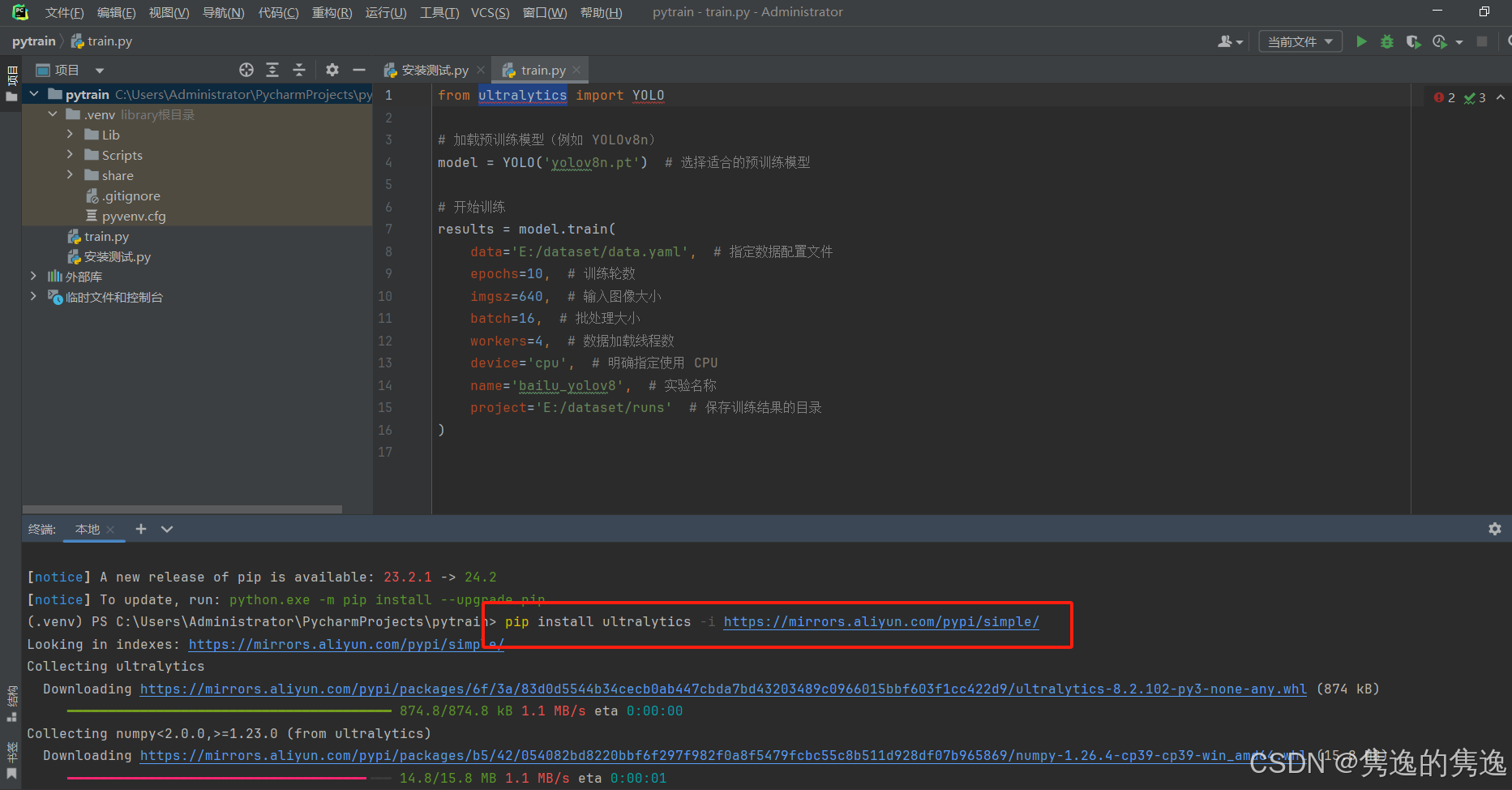This screenshot has height=790, width=1512.
Task: Collapse the expanded .venv folder
Action: coord(52,114)
